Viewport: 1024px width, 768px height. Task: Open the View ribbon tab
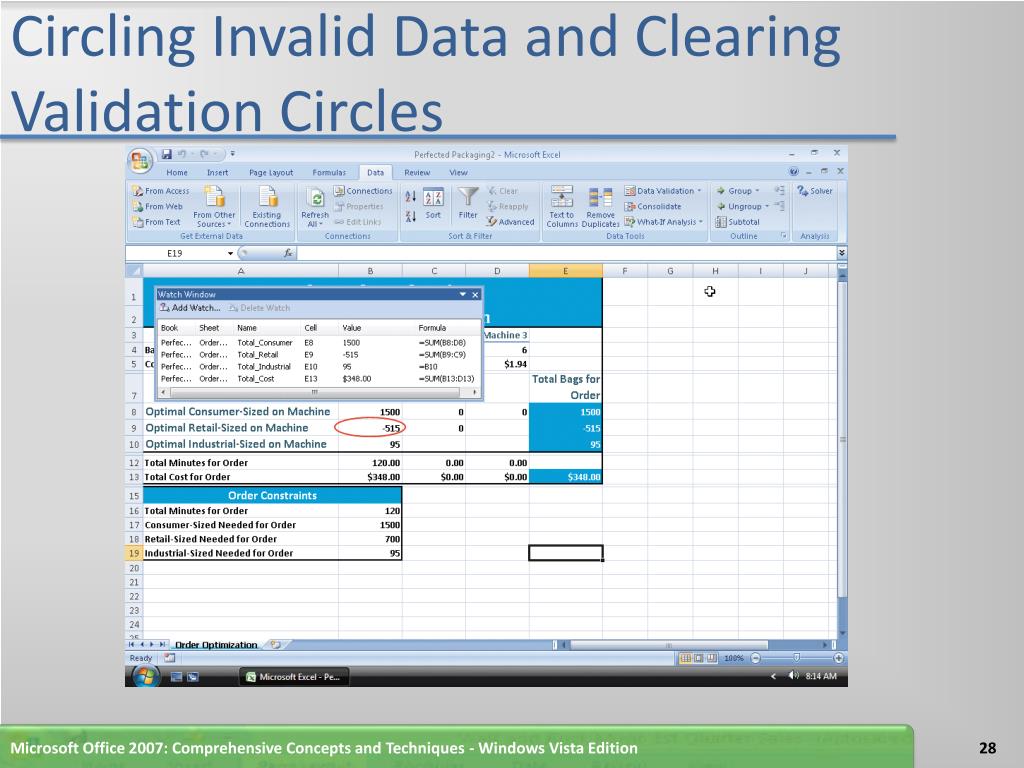coord(458,172)
